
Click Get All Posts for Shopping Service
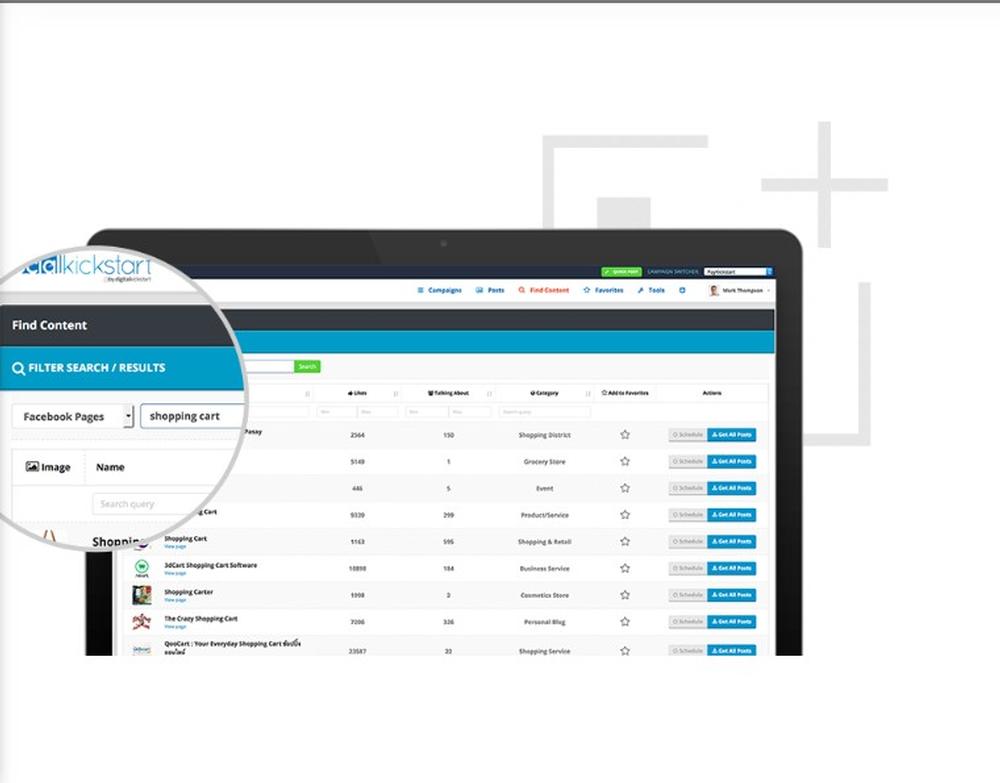[732, 650]
